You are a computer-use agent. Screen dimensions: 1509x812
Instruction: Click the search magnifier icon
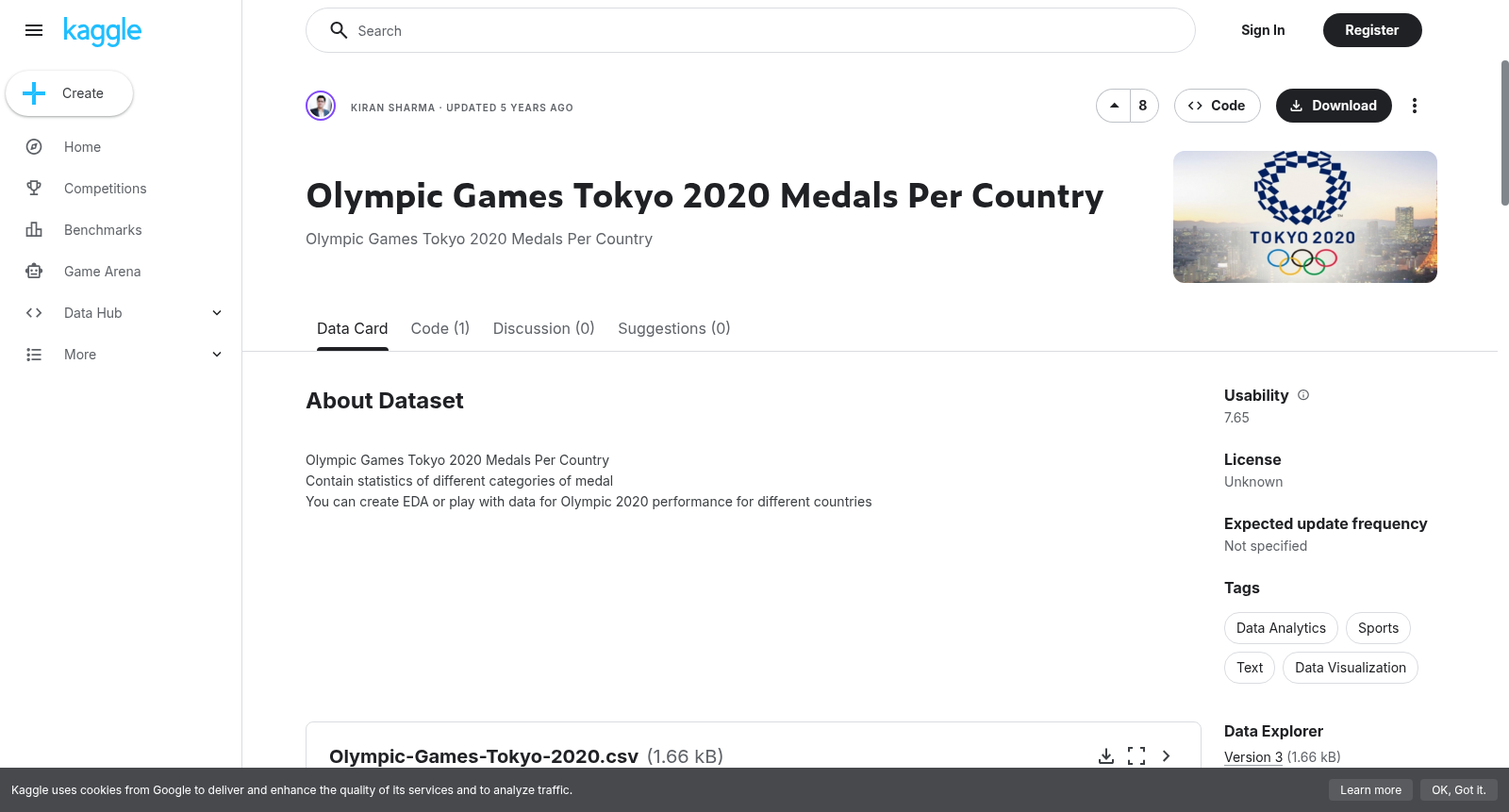tap(339, 30)
